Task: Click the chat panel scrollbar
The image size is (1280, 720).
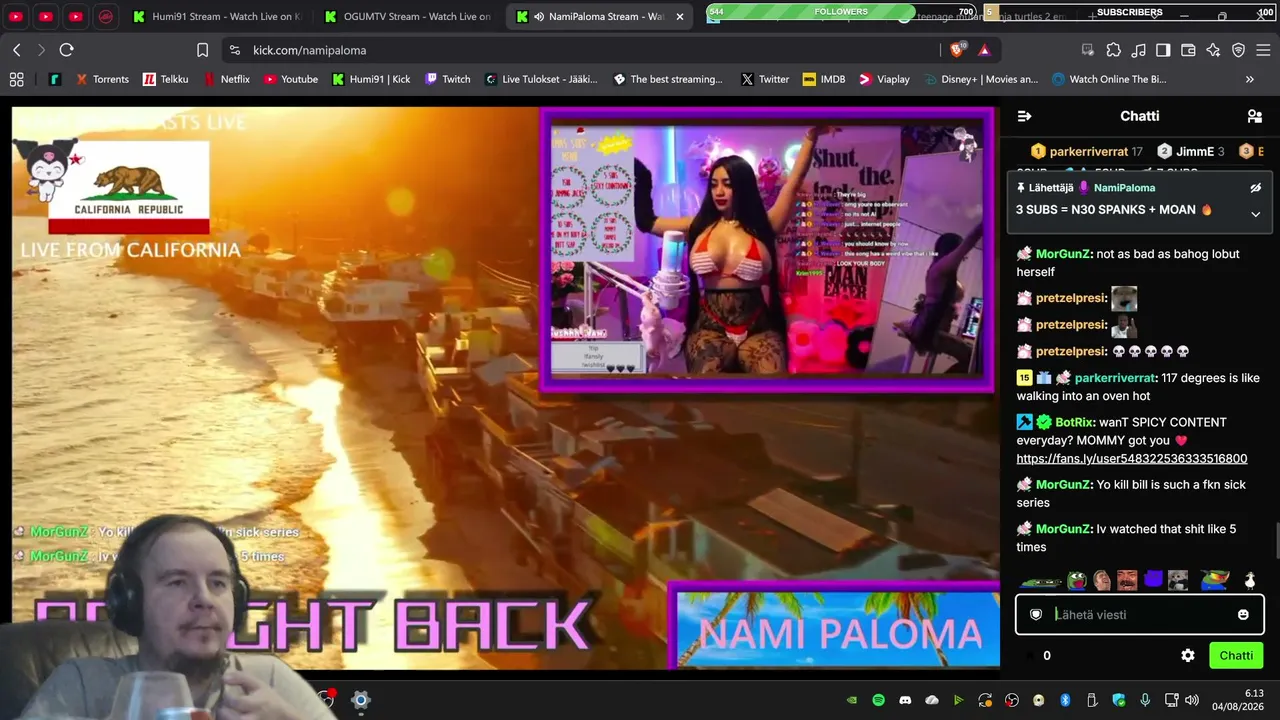Action: [x=1276, y=541]
